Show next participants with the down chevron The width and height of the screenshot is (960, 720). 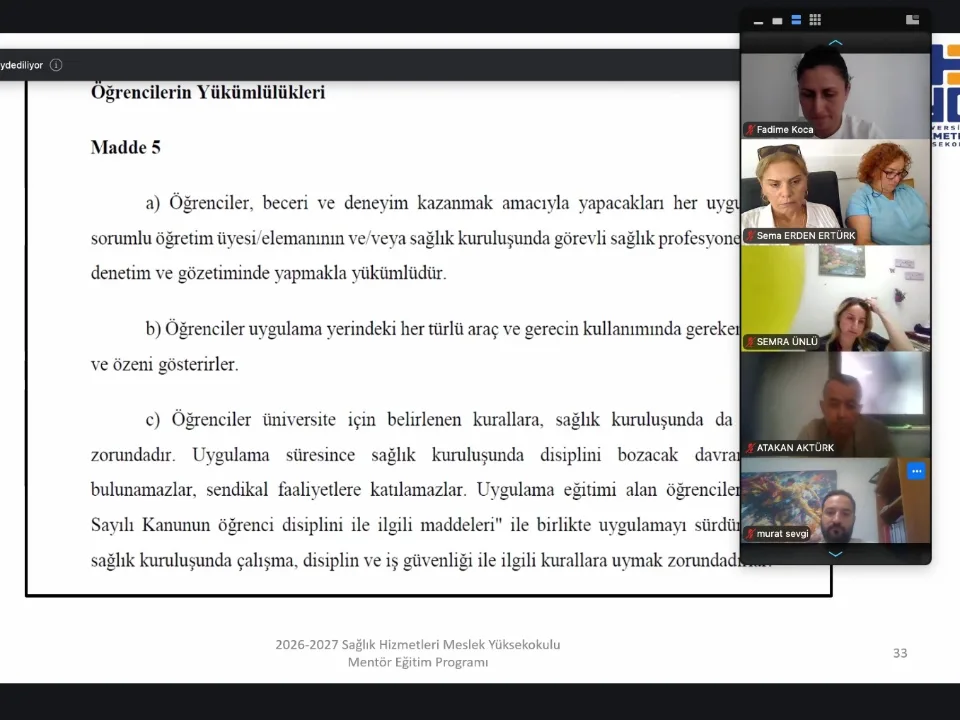coord(835,554)
